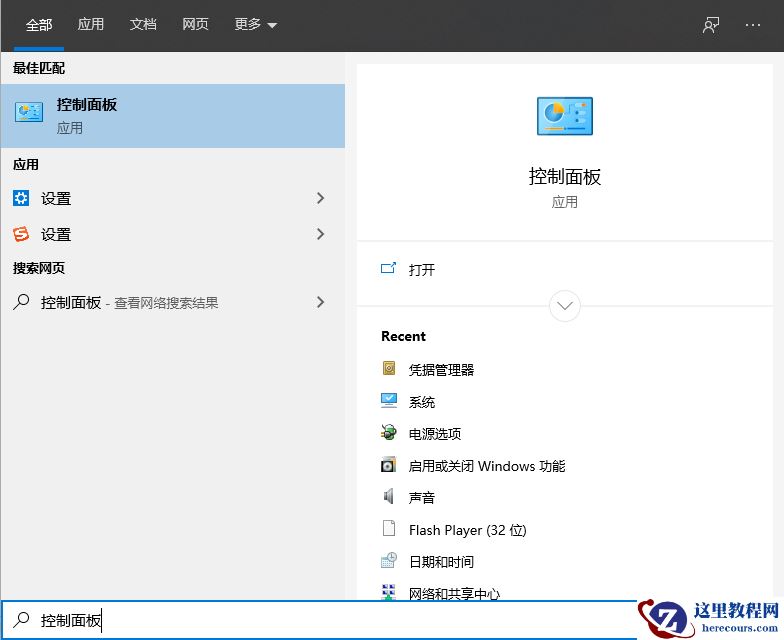This screenshot has height=640, width=784.
Task: Click the open-window icon beside 打开
Action: tap(388, 269)
